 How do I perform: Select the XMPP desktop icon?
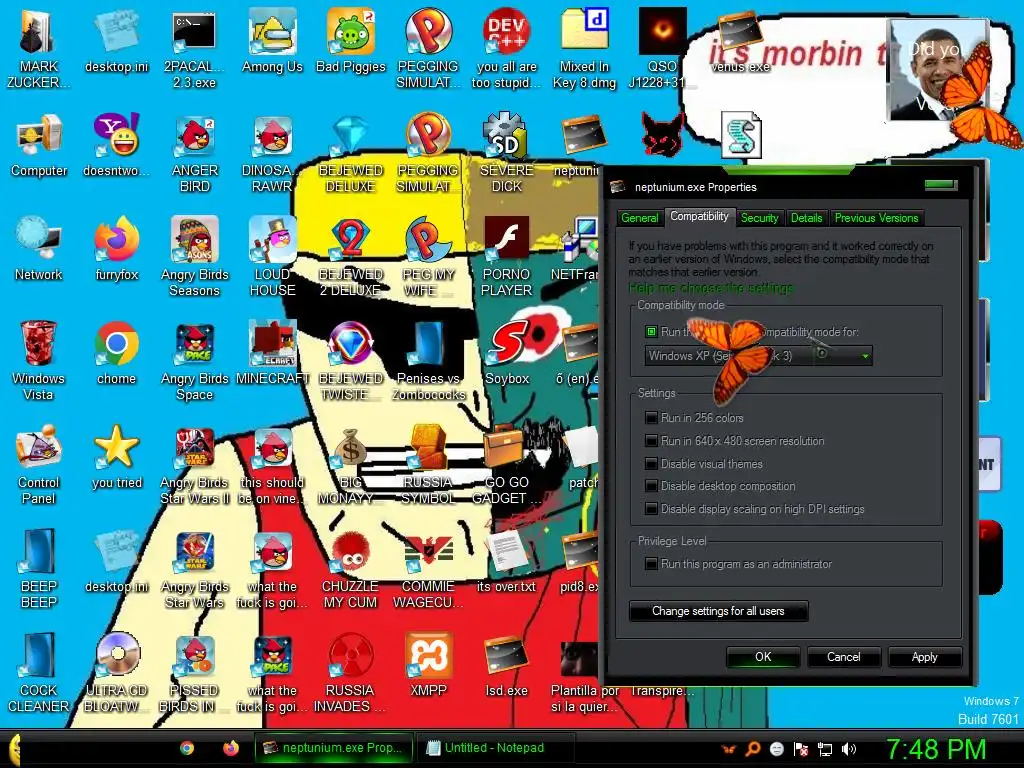click(428, 665)
